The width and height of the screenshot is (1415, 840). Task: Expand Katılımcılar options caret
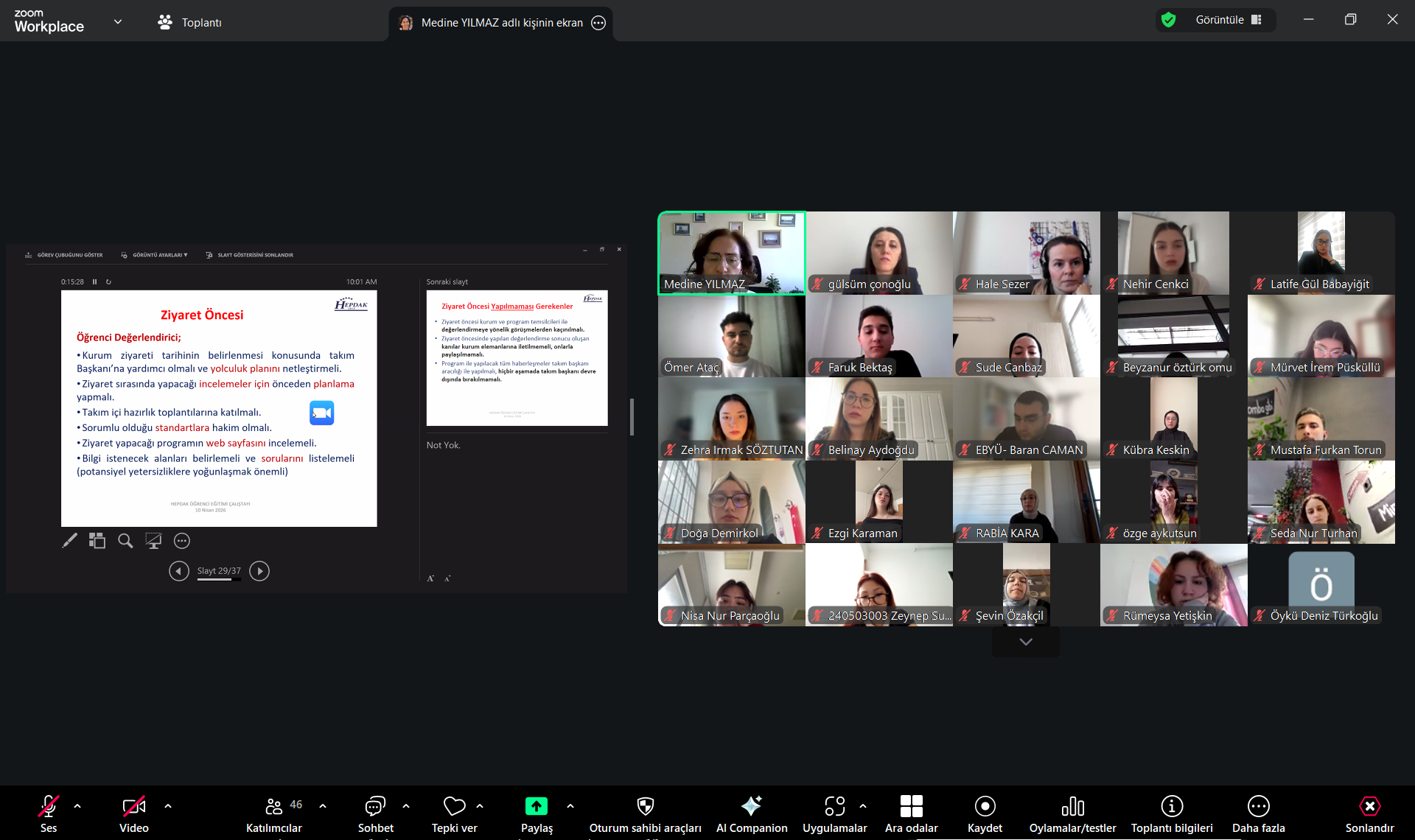click(323, 806)
